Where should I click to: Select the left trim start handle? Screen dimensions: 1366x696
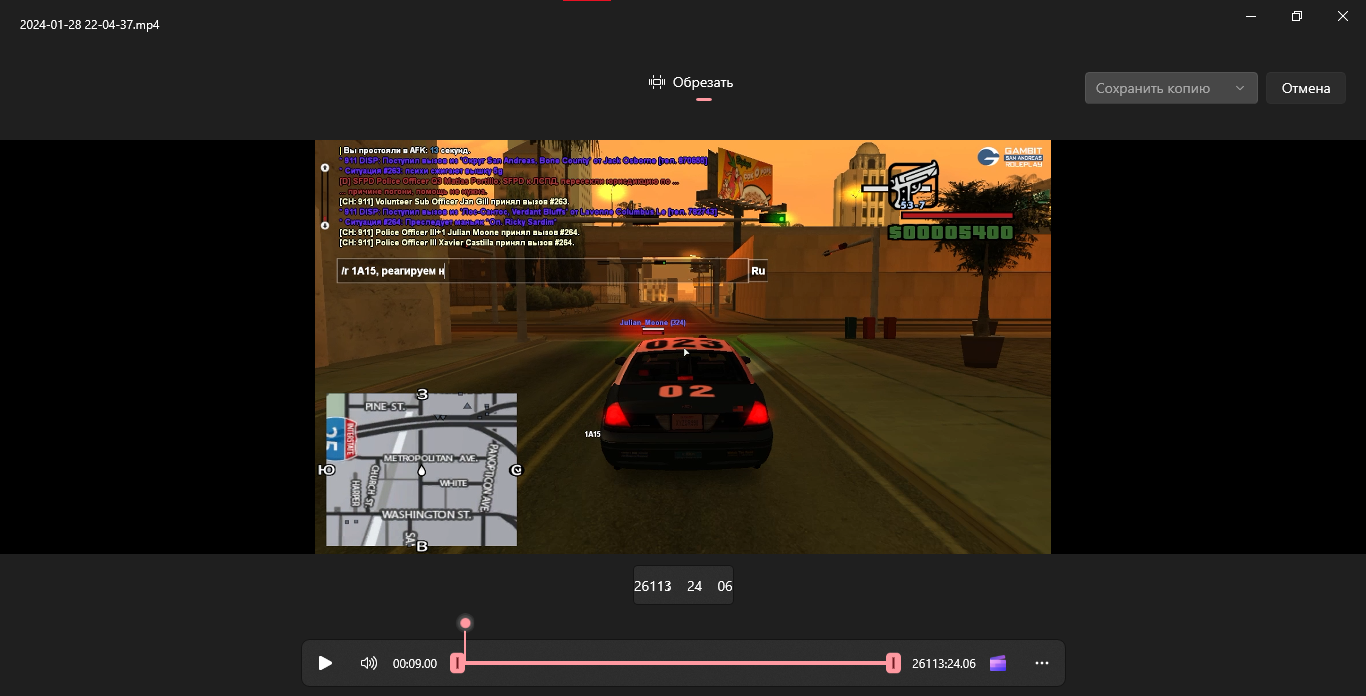tap(457, 663)
